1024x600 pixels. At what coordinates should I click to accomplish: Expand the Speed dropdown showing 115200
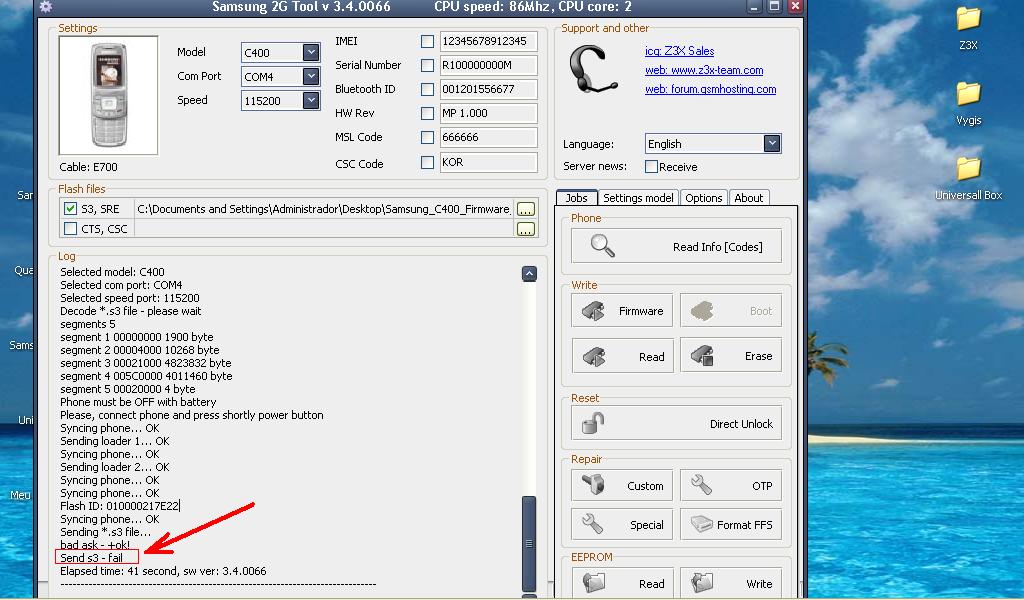coord(311,101)
